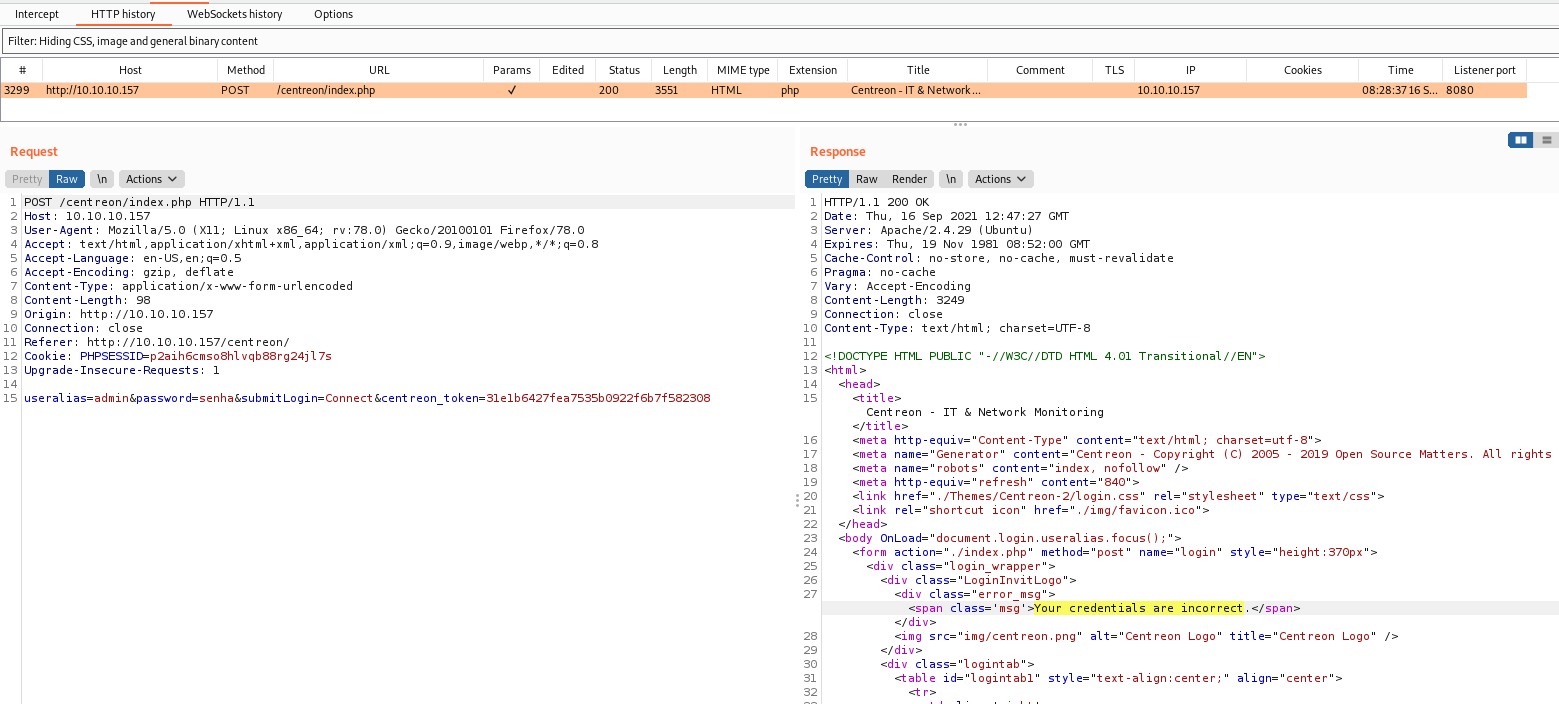Open the Response Actions dropdown
1559x704 pixels.
(x=1000, y=179)
